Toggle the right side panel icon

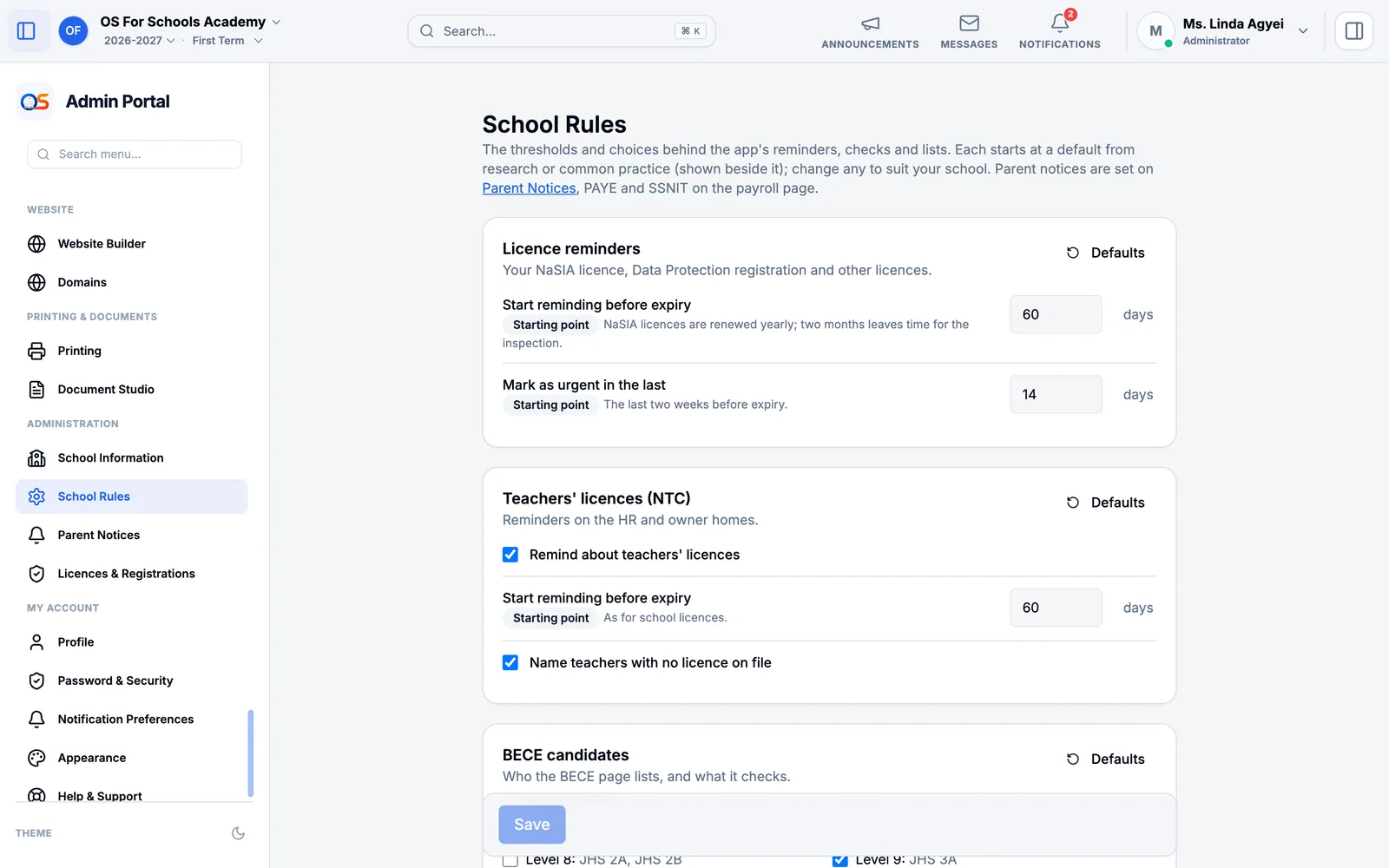(x=1353, y=31)
